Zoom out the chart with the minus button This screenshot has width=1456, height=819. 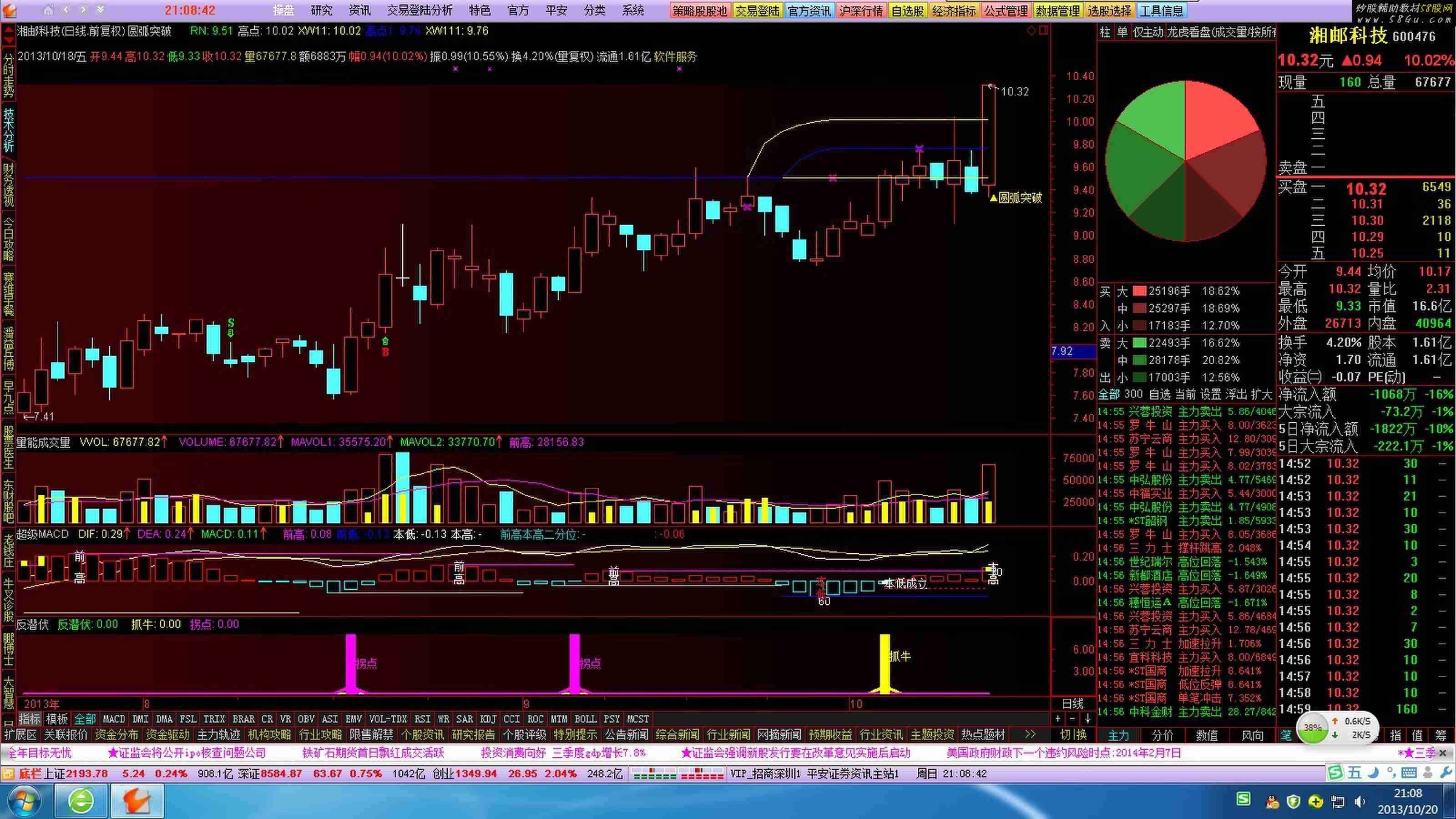coord(1072,718)
